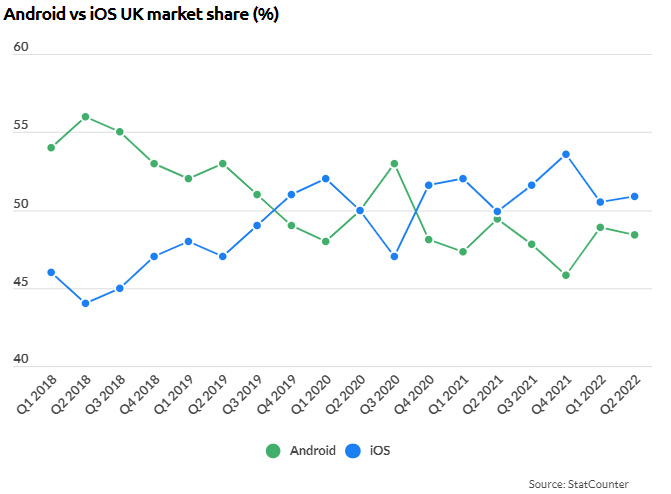Click iOS data point at Q3 2020
The width and height of the screenshot is (671, 494).
395,256
